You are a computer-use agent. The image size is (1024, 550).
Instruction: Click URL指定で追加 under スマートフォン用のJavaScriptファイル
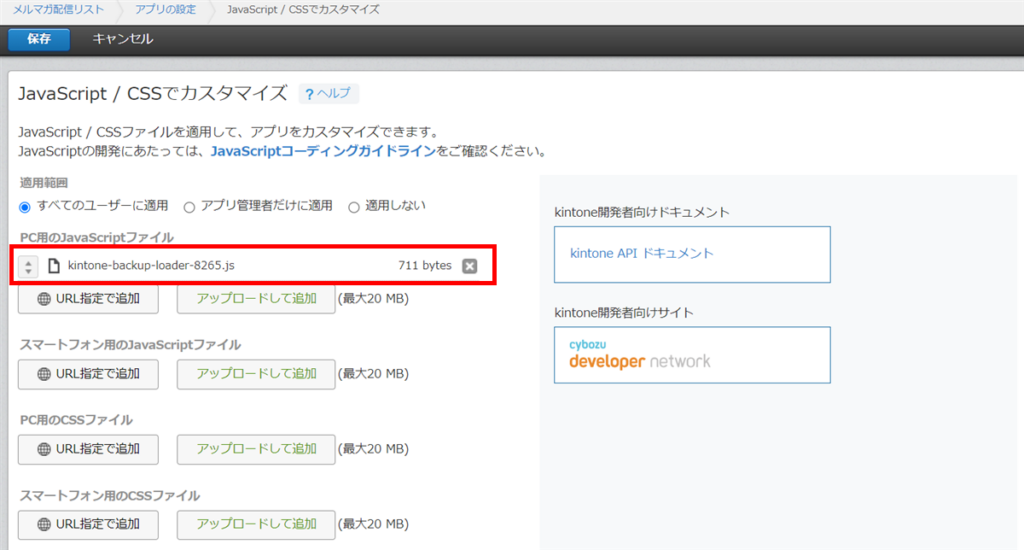(88, 374)
